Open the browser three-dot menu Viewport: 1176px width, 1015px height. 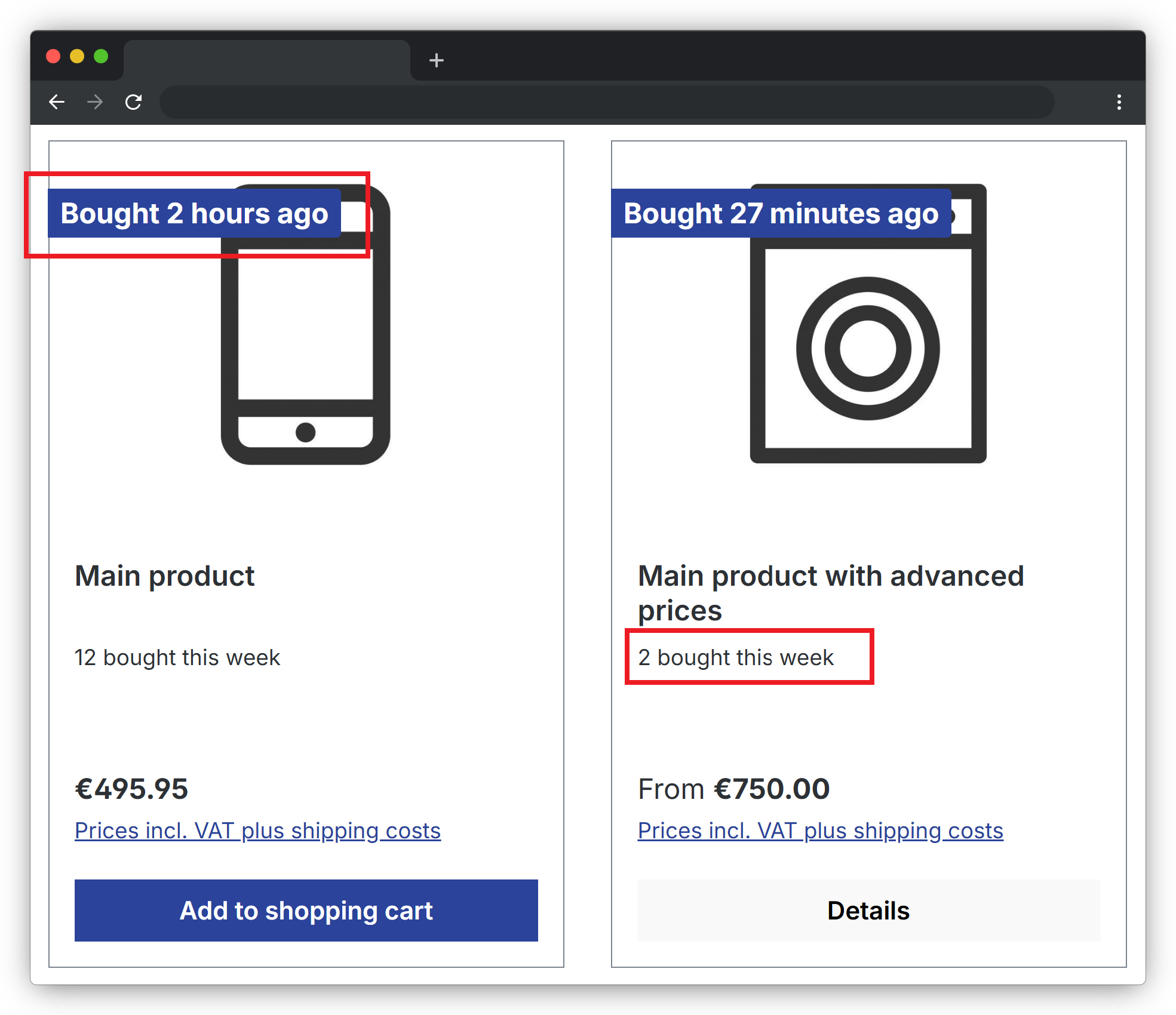point(1119,102)
